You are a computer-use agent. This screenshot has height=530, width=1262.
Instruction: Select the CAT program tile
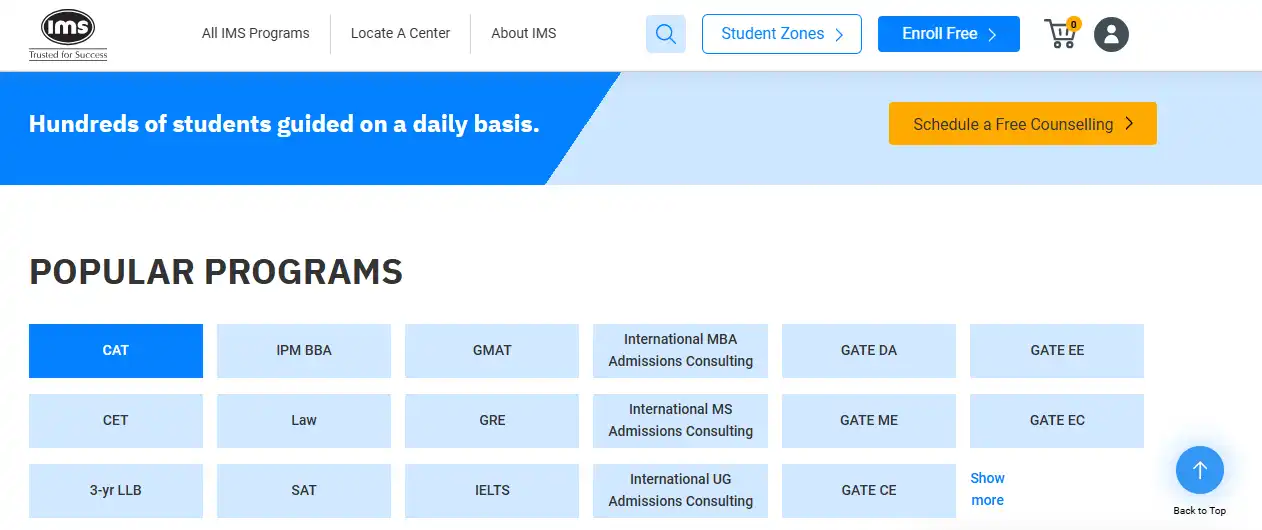[116, 351]
